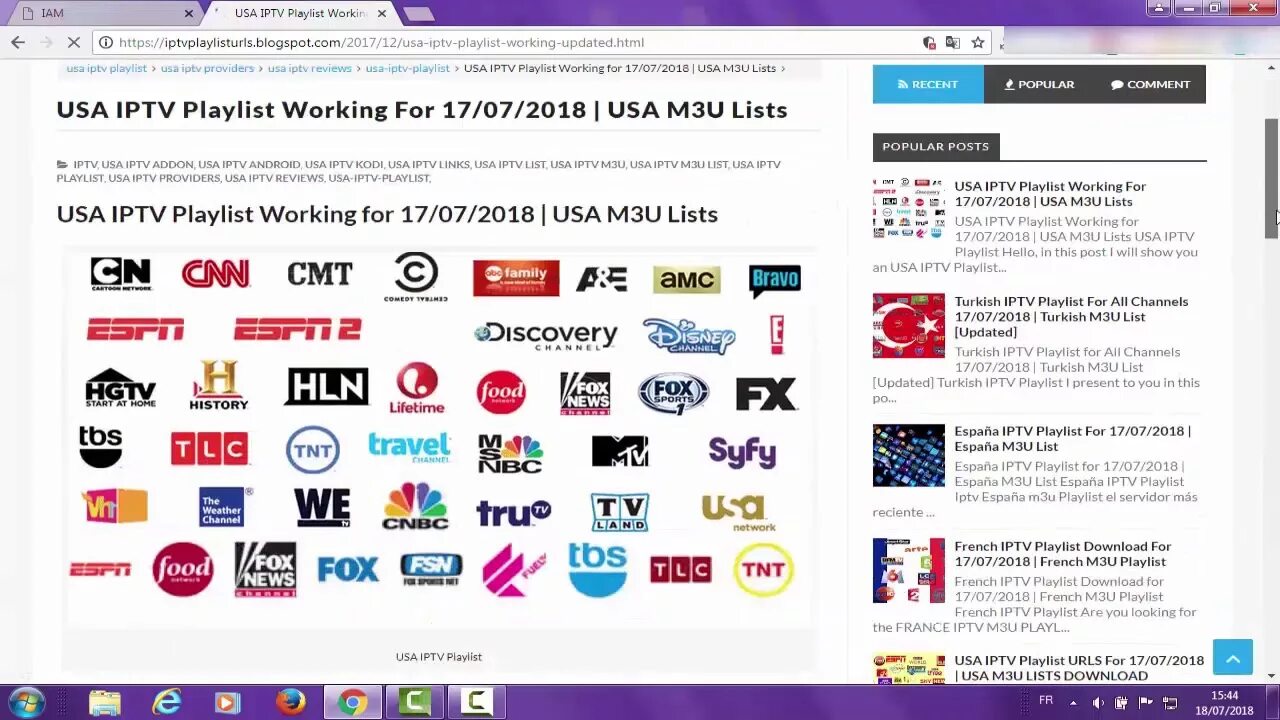Click the main post title heading
1280x720 pixels.
(x=421, y=109)
